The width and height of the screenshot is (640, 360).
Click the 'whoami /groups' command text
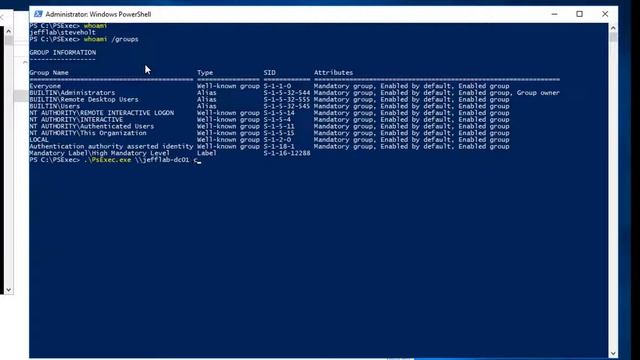coord(111,39)
